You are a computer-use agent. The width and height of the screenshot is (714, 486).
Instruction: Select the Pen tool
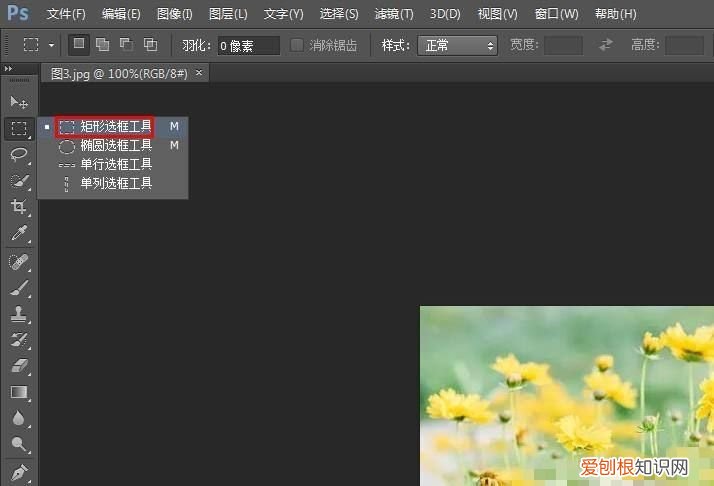[19, 473]
